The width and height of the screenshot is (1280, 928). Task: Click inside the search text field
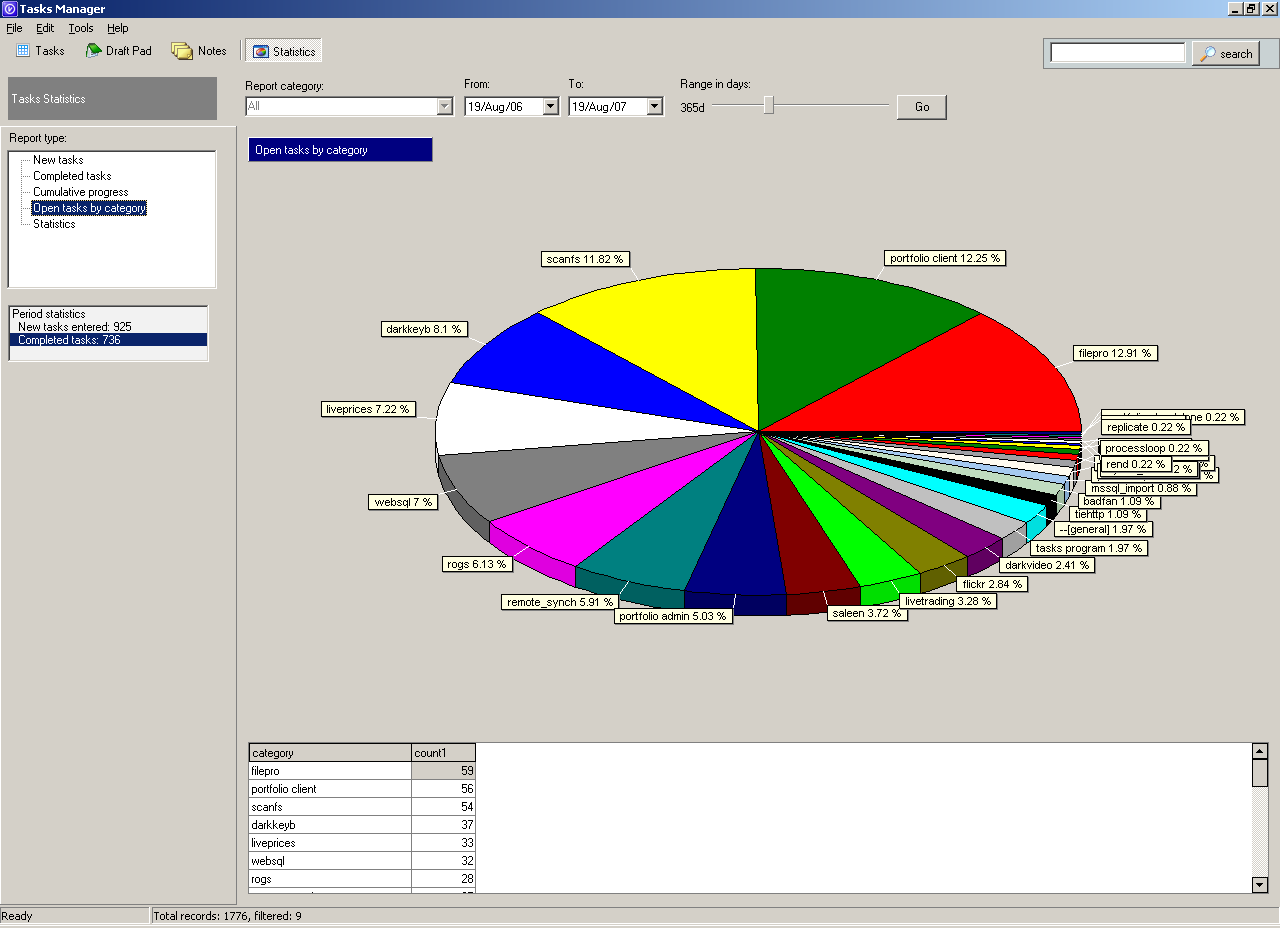pyautogui.click(x=1115, y=53)
